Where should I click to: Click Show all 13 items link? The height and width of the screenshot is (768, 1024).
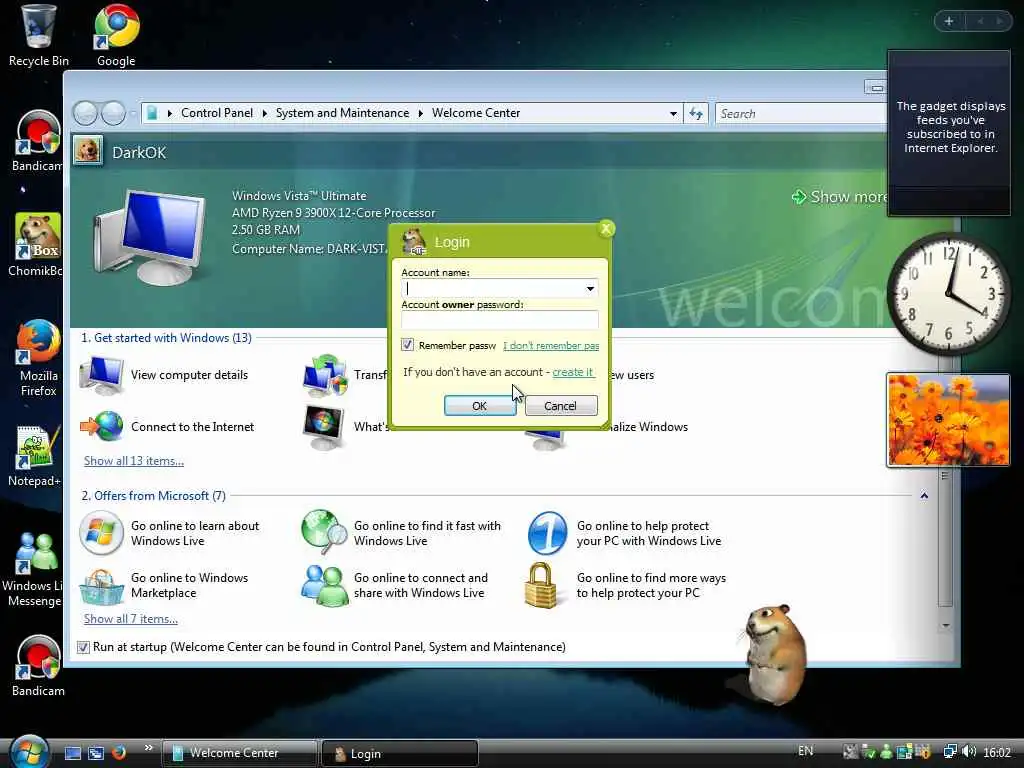[x=134, y=461]
